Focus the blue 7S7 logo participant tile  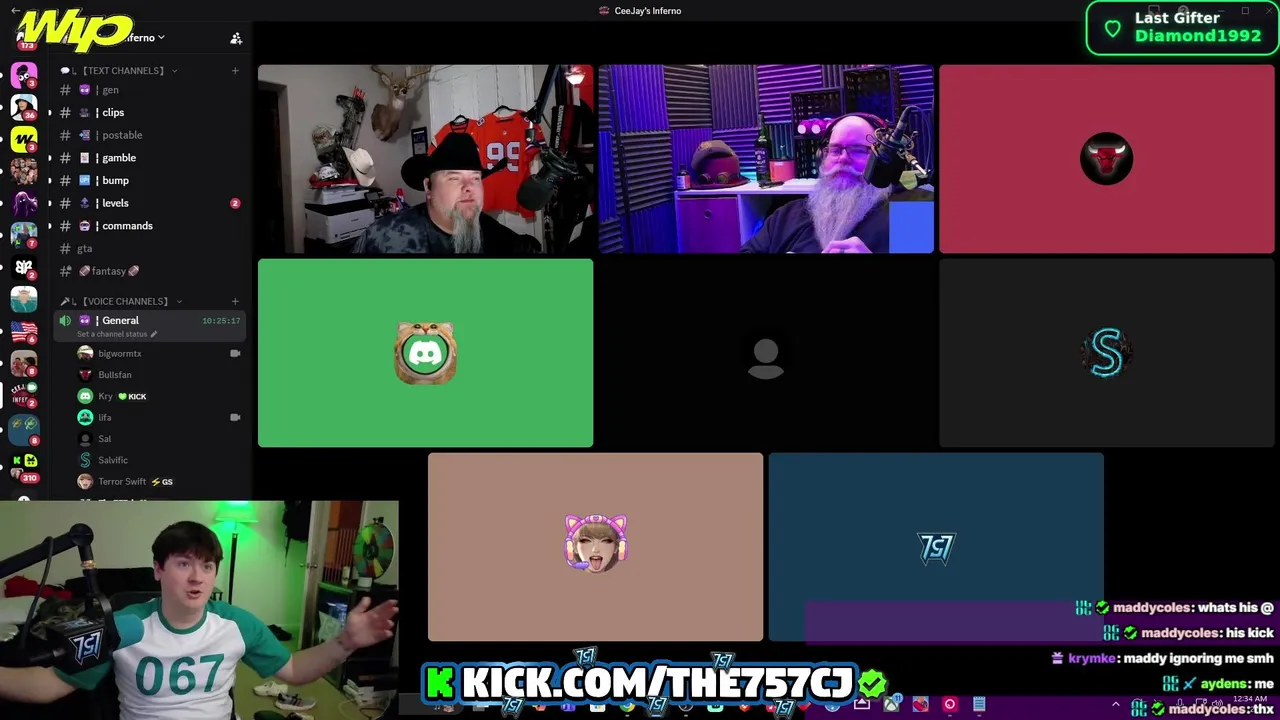click(936, 547)
